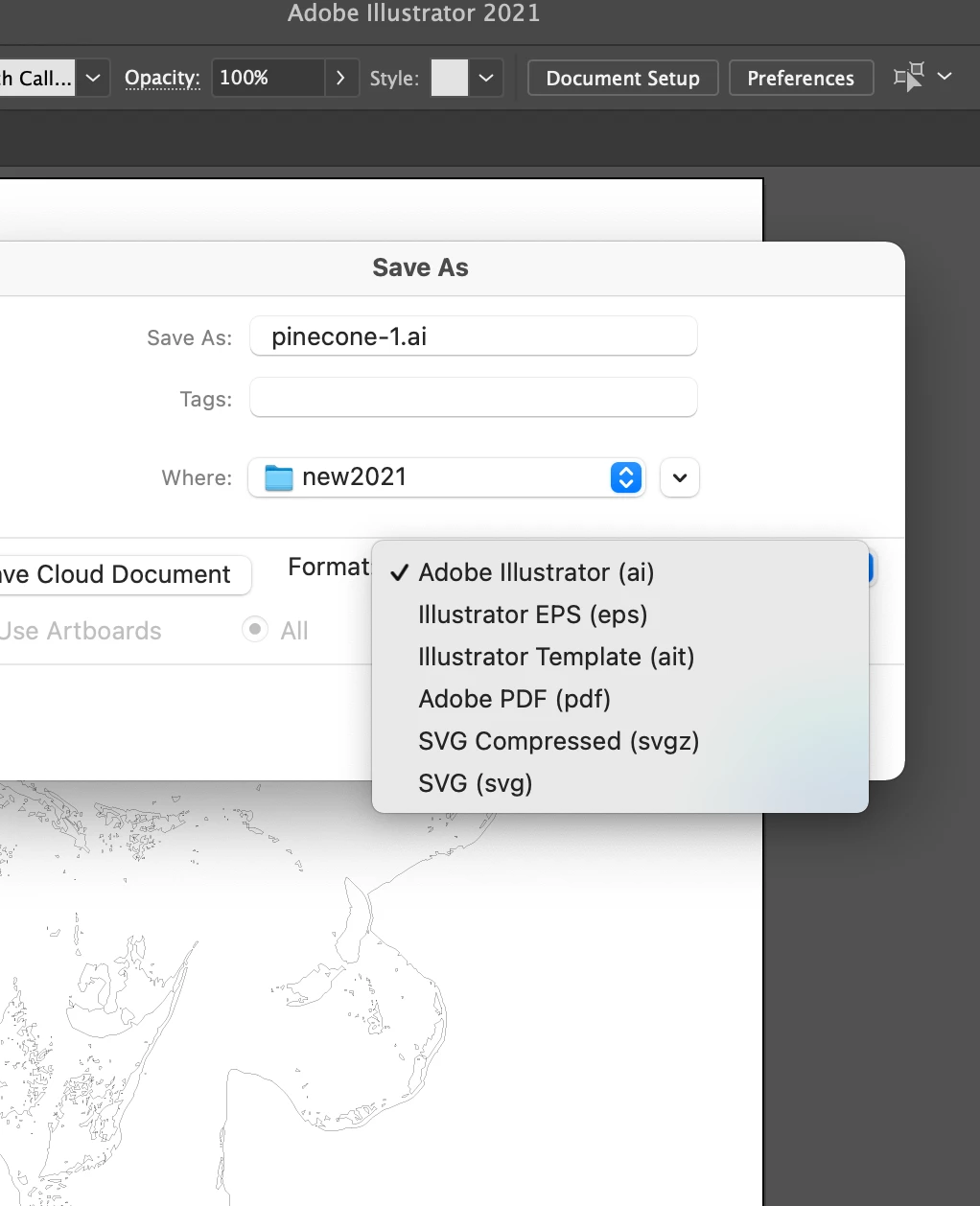Open the Where folder popup new2021
This screenshot has width=980, height=1206.
pos(446,477)
